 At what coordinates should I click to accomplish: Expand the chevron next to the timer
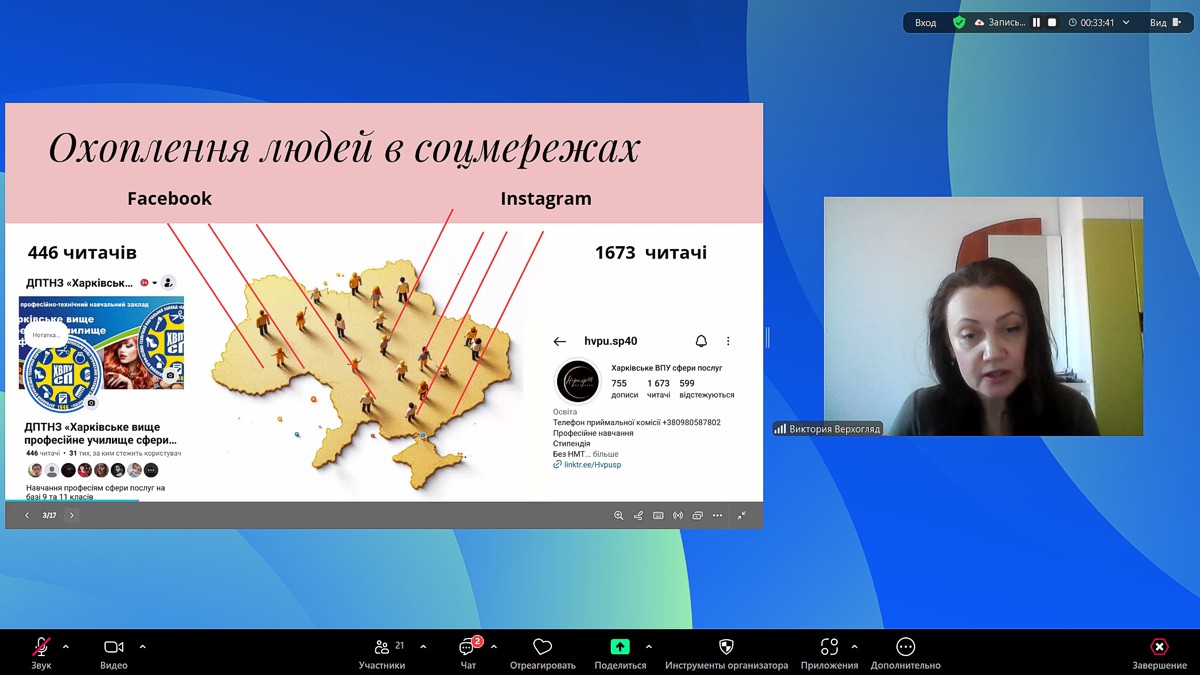pyautogui.click(x=1126, y=22)
